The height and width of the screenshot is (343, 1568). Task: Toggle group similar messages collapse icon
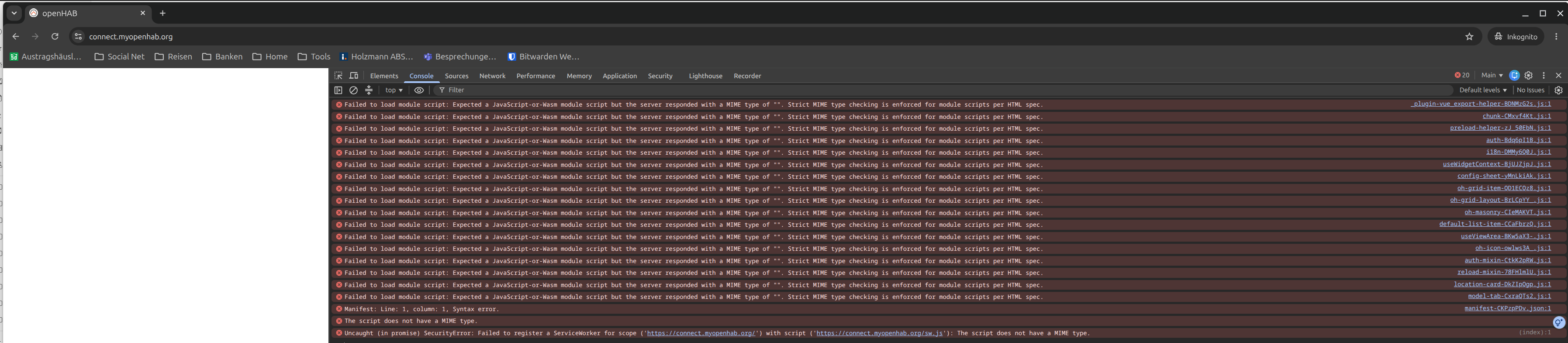[369, 90]
